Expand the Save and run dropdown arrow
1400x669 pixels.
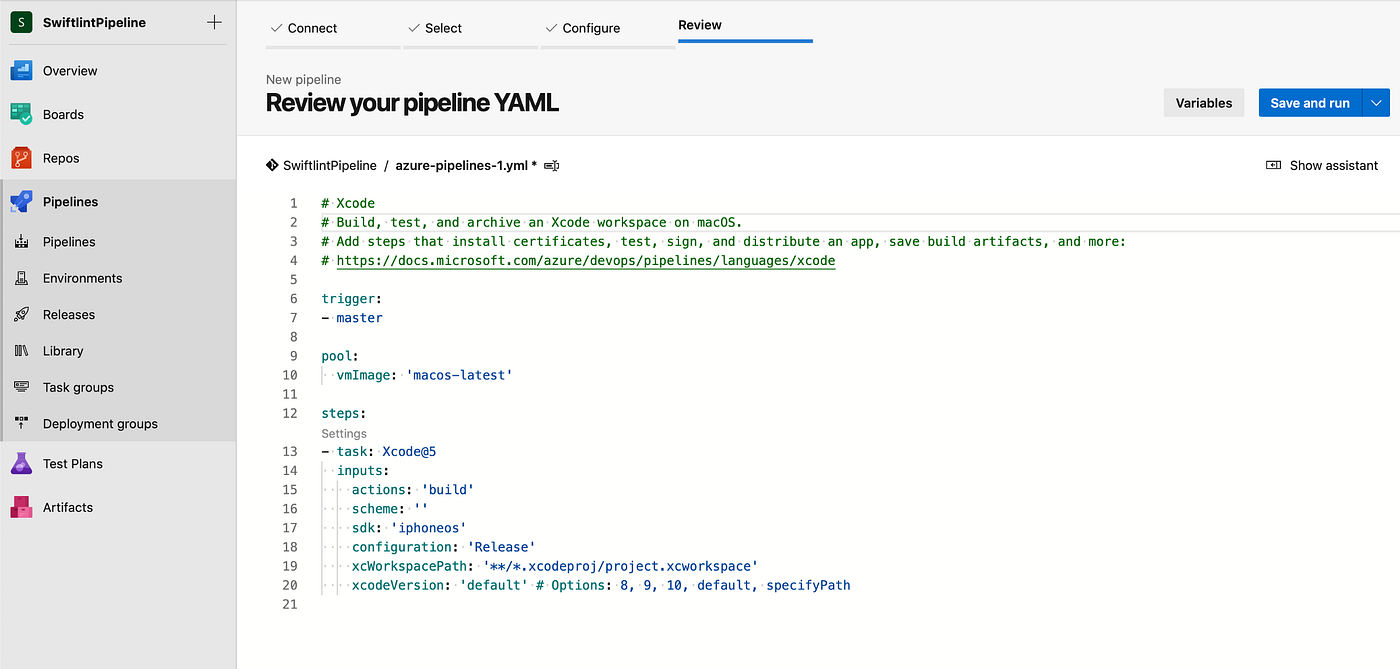tap(1377, 103)
